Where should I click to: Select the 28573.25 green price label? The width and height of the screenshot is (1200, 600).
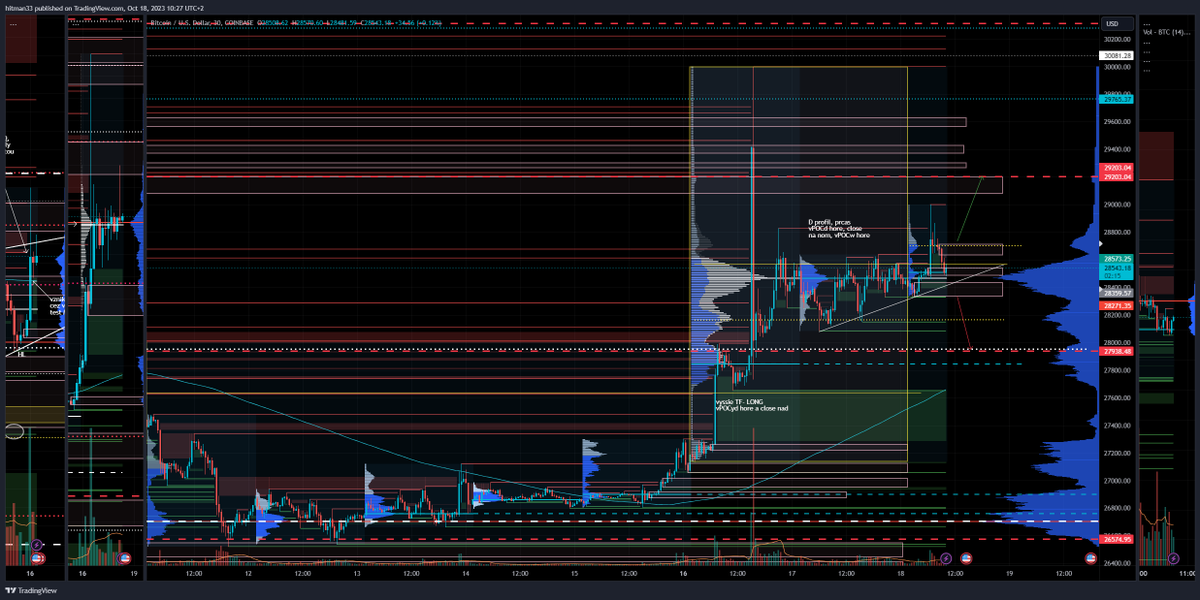pyautogui.click(x=1115, y=258)
